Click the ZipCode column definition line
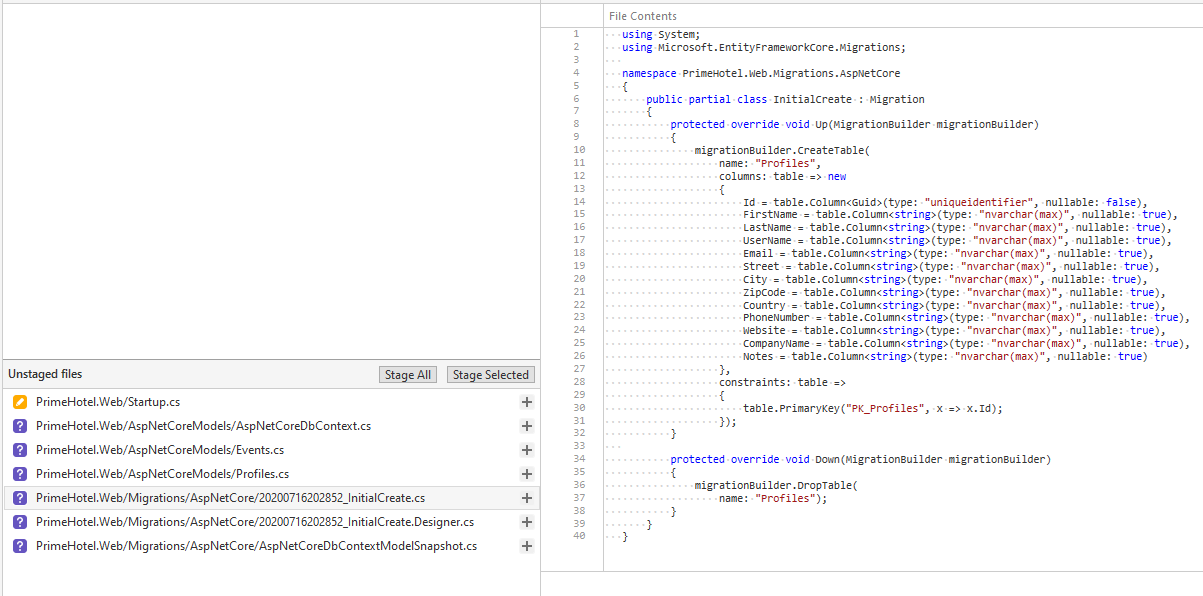 point(953,292)
